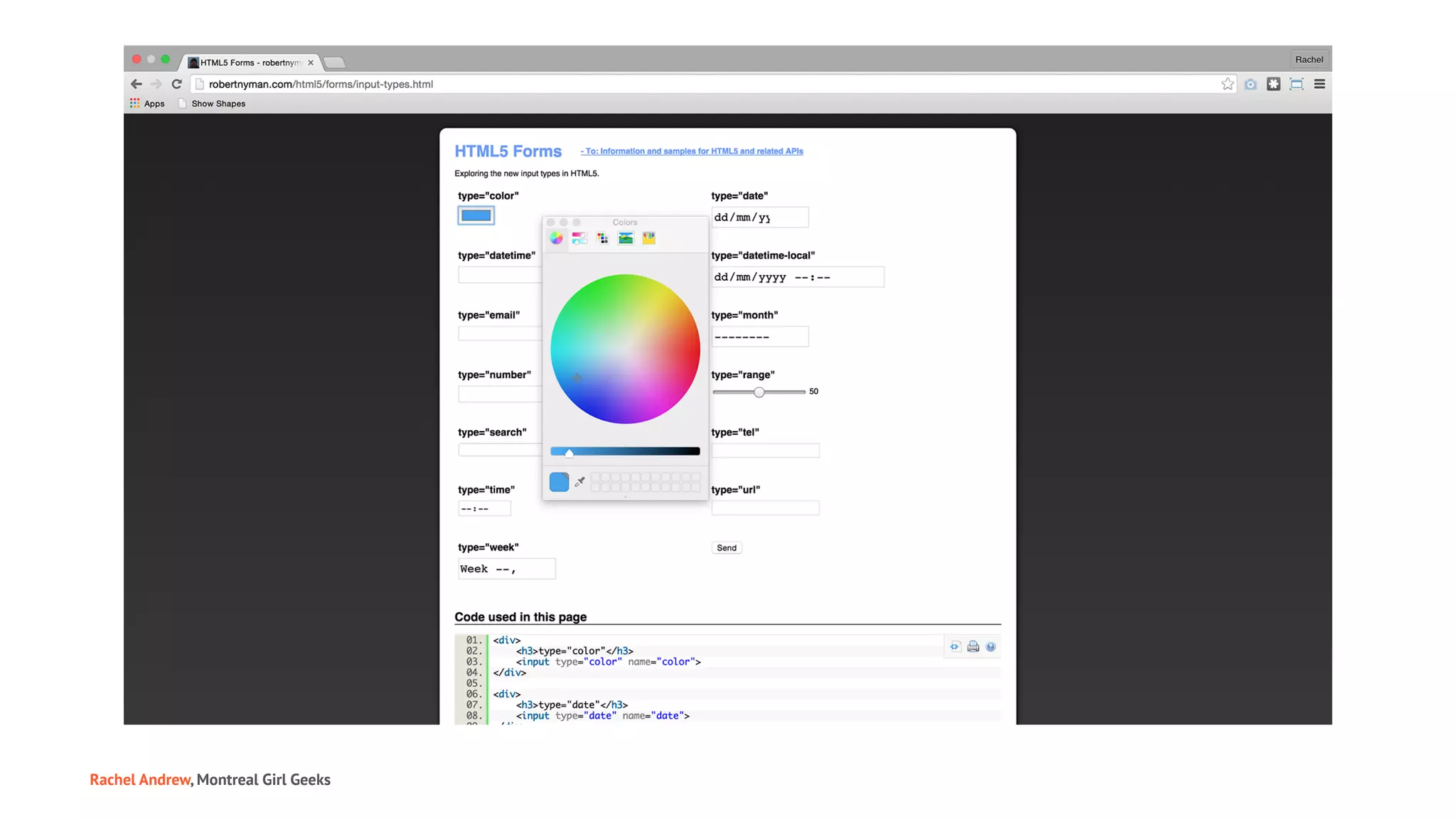This screenshot has width=1456, height=819.
Task: Click the view source icon in code toolbar
Action: coord(955,646)
